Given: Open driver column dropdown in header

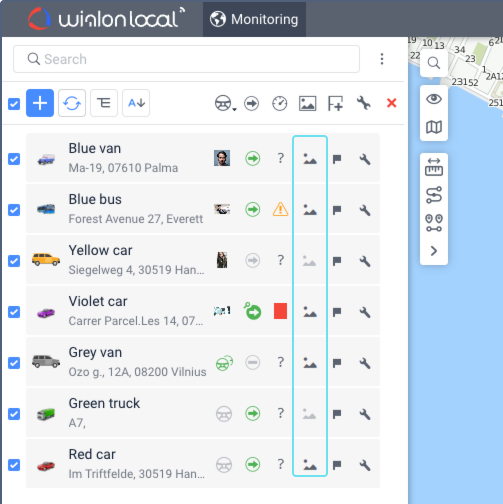Looking at the screenshot, I should 226,103.
